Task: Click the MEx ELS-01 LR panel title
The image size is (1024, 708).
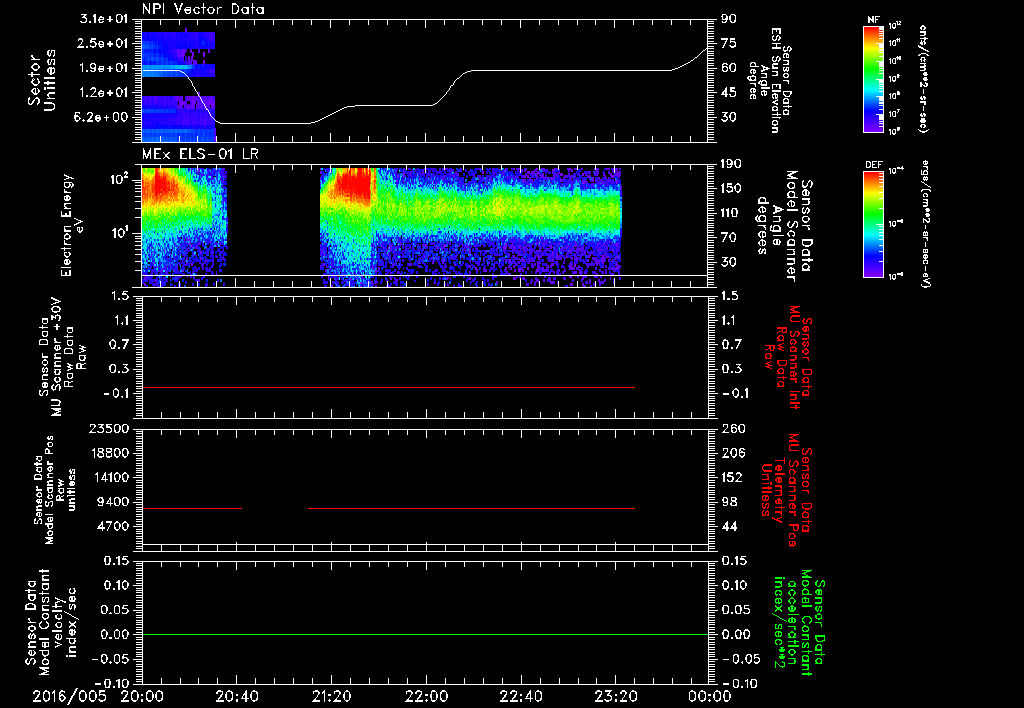Action: (200, 155)
